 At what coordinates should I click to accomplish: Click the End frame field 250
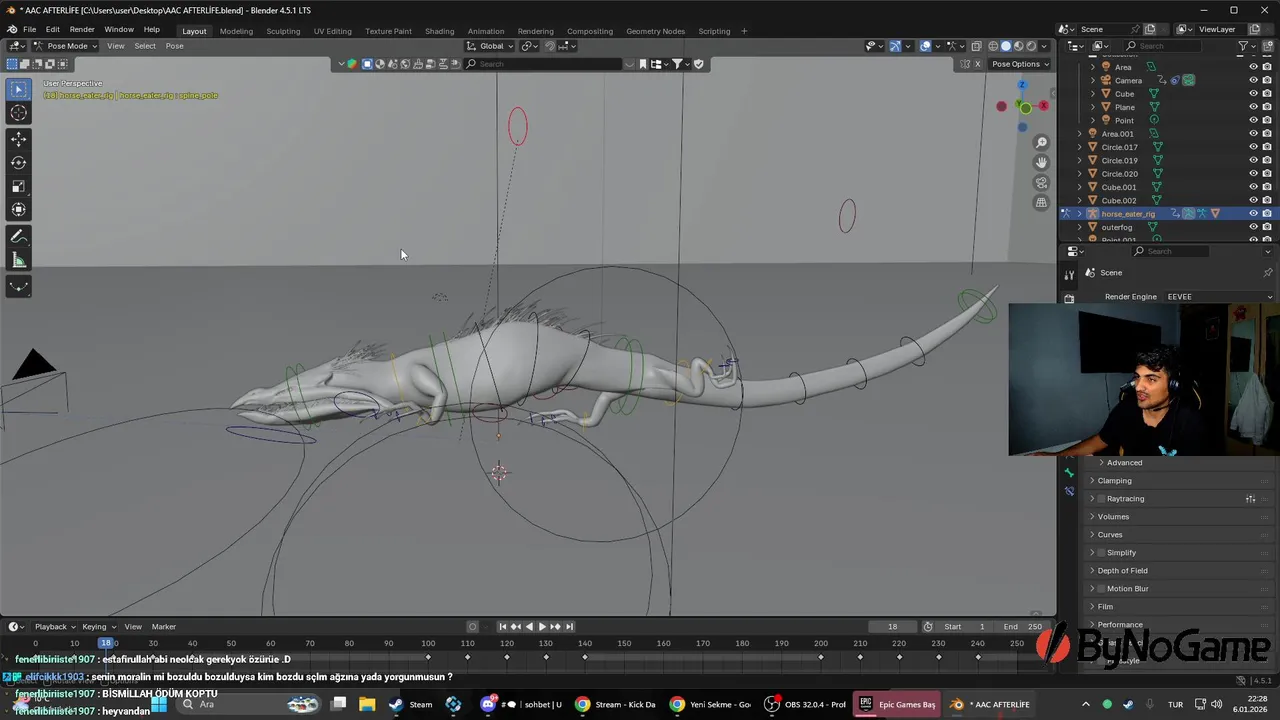[x=1023, y=627]
